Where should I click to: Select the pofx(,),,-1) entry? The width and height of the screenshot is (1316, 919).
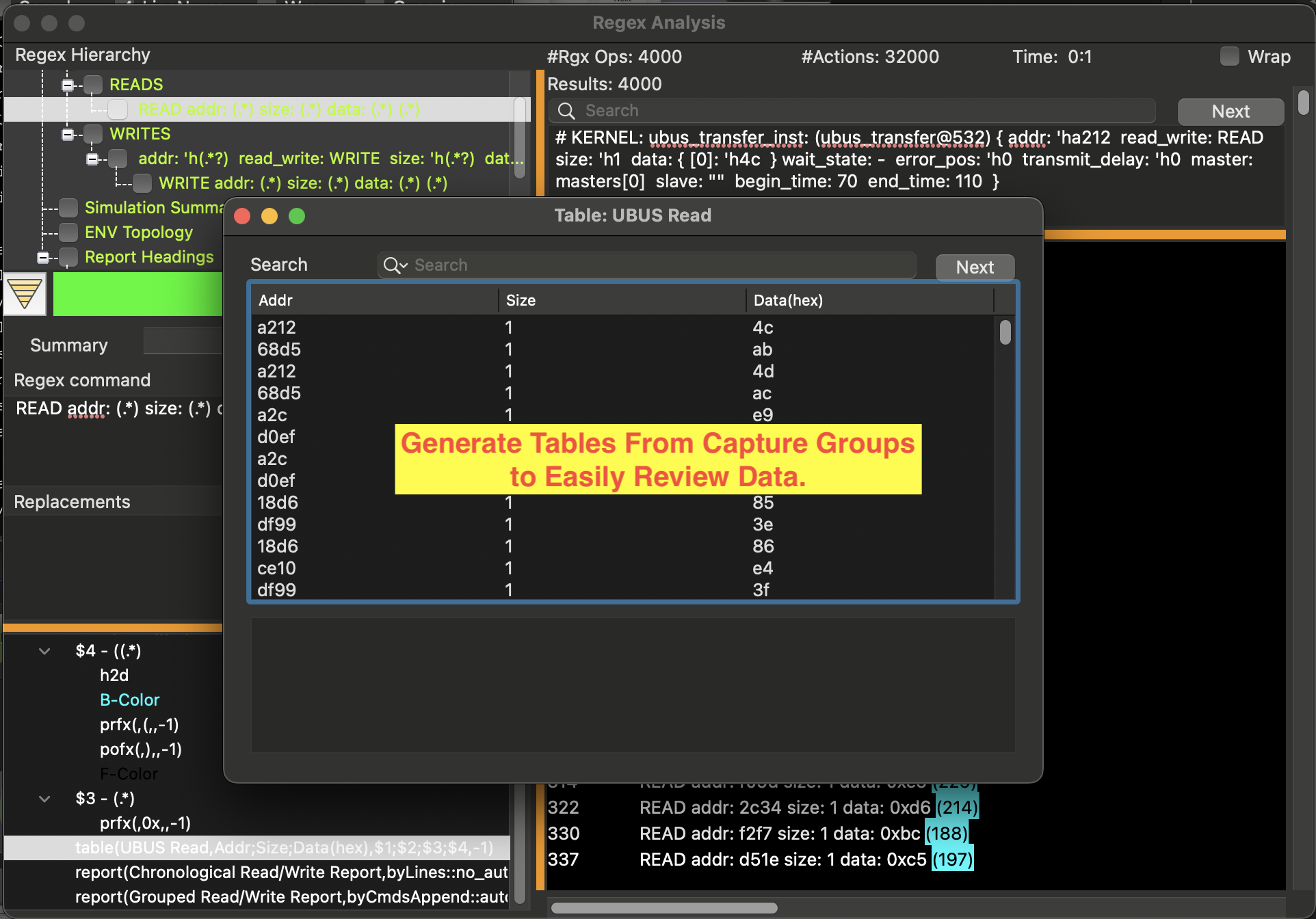pyautogui.click(x=141, y=749)
